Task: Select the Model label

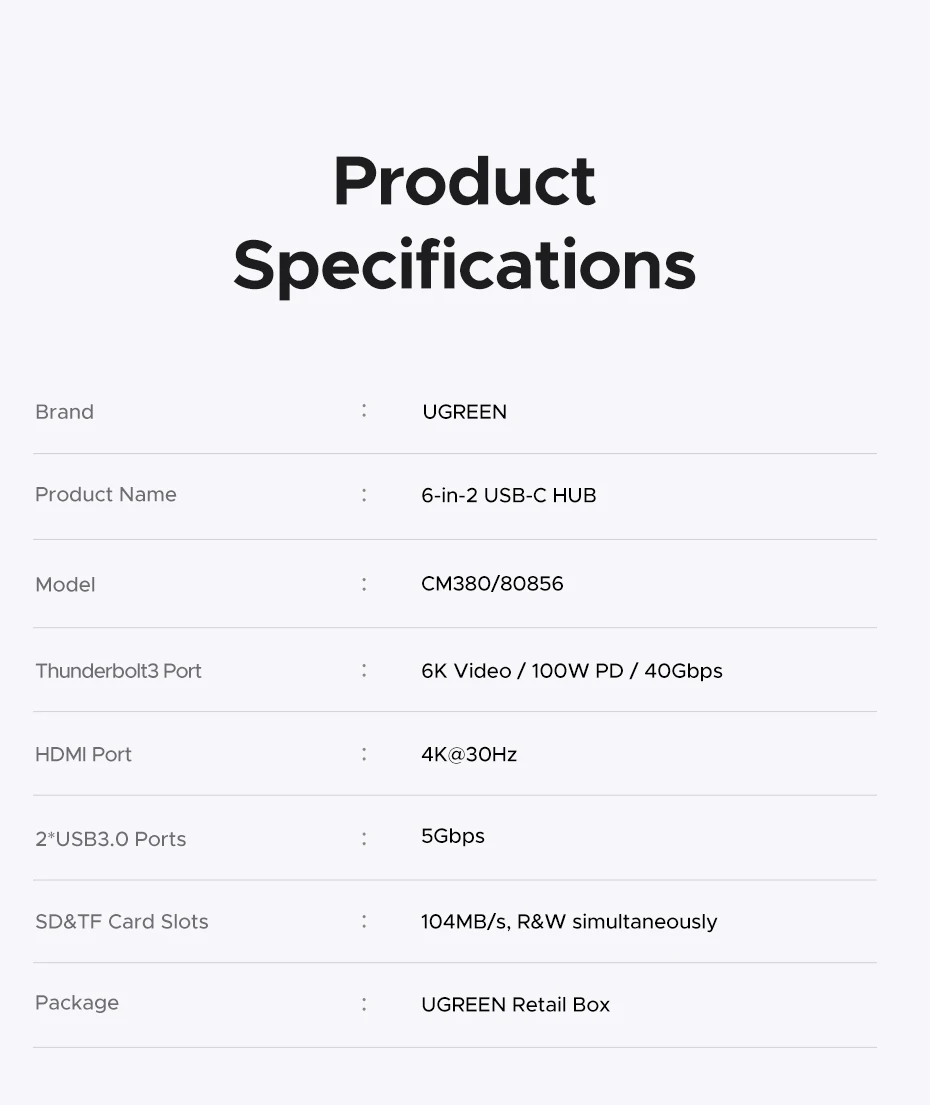Action: click(x=65, y=585)
